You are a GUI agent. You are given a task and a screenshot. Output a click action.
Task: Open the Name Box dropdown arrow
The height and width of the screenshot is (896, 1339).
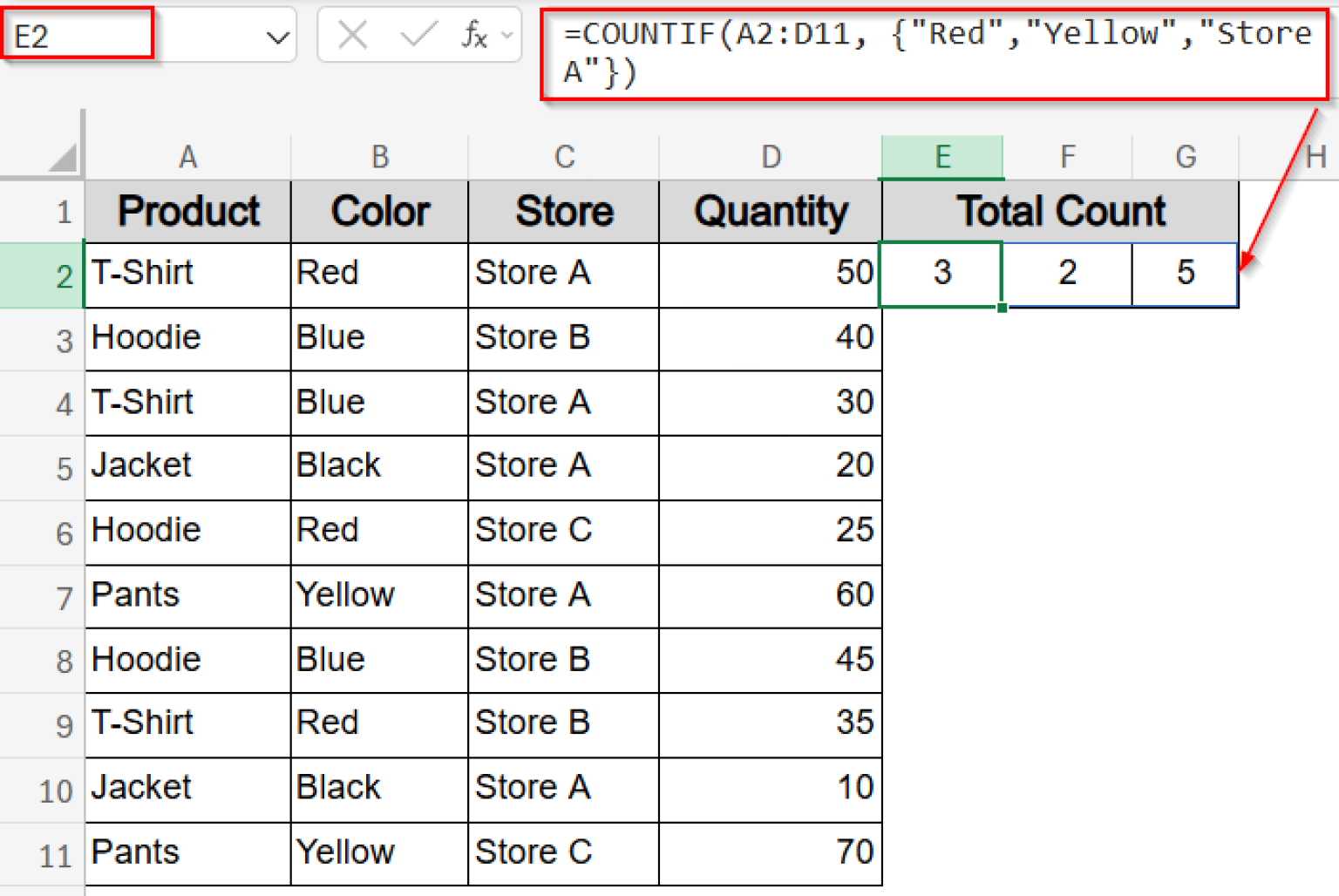277,35
